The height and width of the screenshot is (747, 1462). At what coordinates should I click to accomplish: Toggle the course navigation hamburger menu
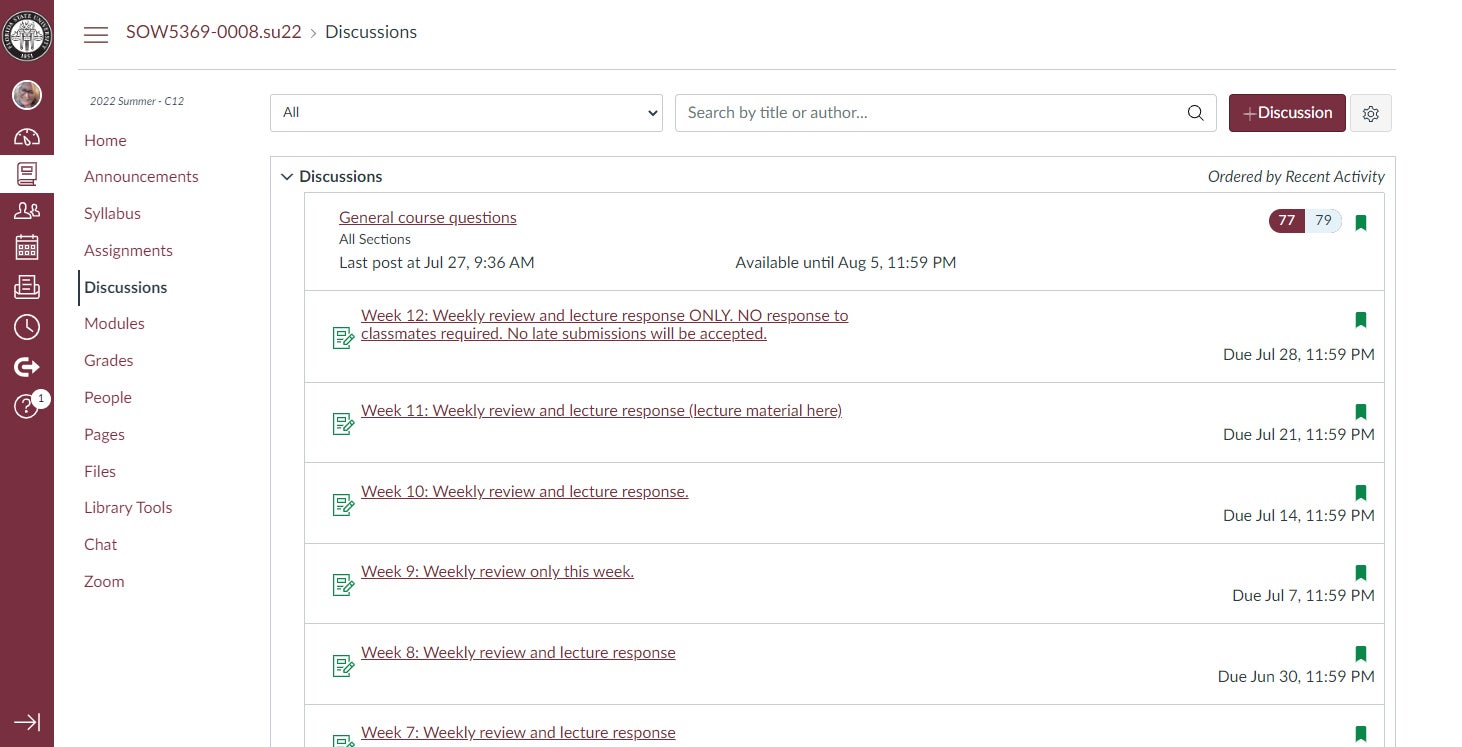pyautogui.click(x=96, y=34)
